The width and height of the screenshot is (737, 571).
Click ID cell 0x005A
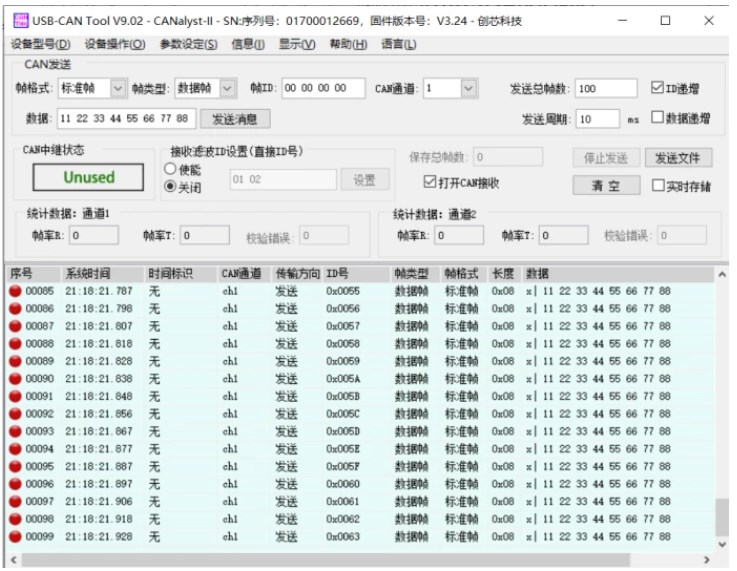(343, 378)
